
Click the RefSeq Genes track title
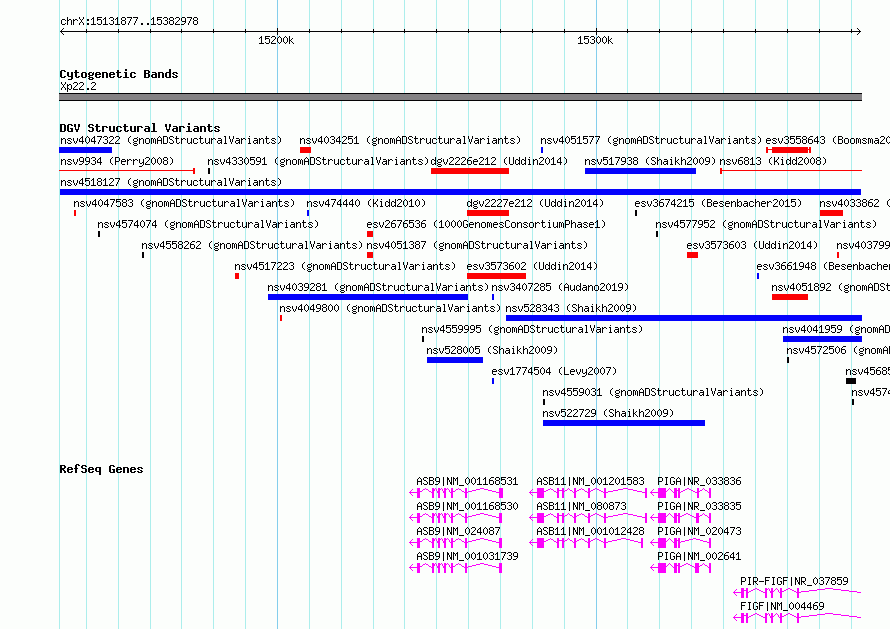point(101,469)
